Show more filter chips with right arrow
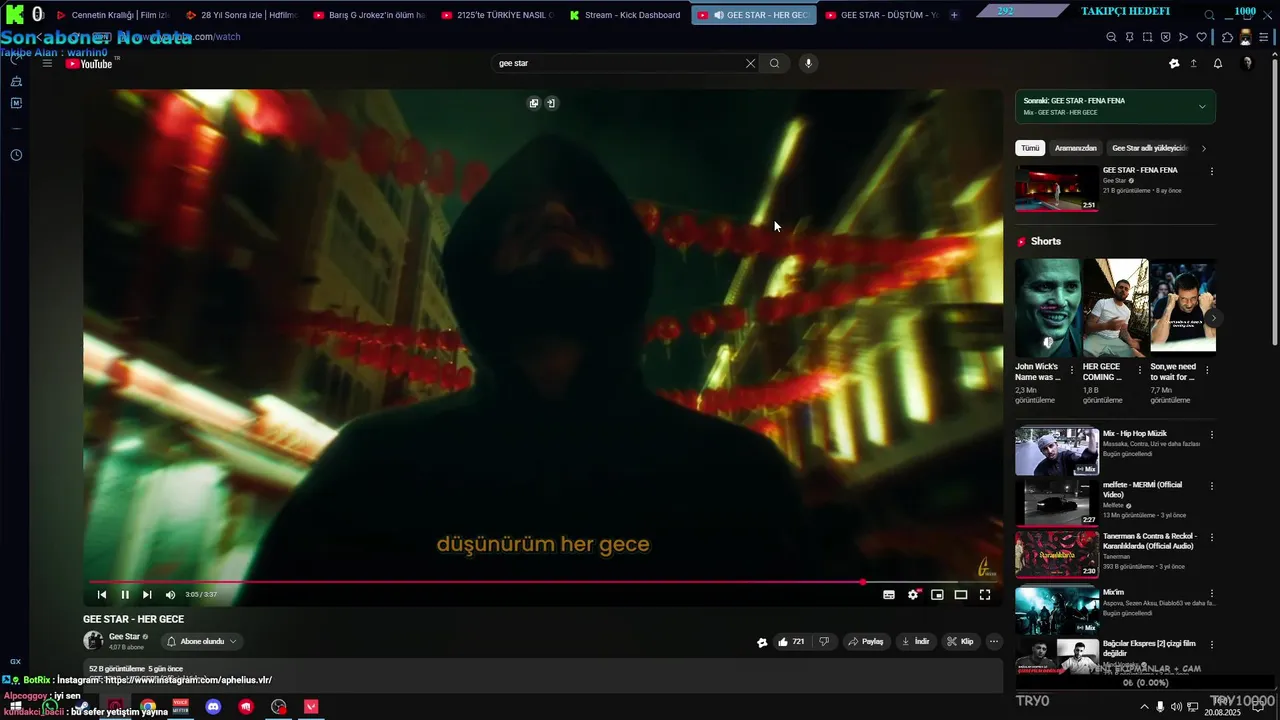Image resolution: width=1280 pixels, height=720 pixels. [x=1203, y=148]
